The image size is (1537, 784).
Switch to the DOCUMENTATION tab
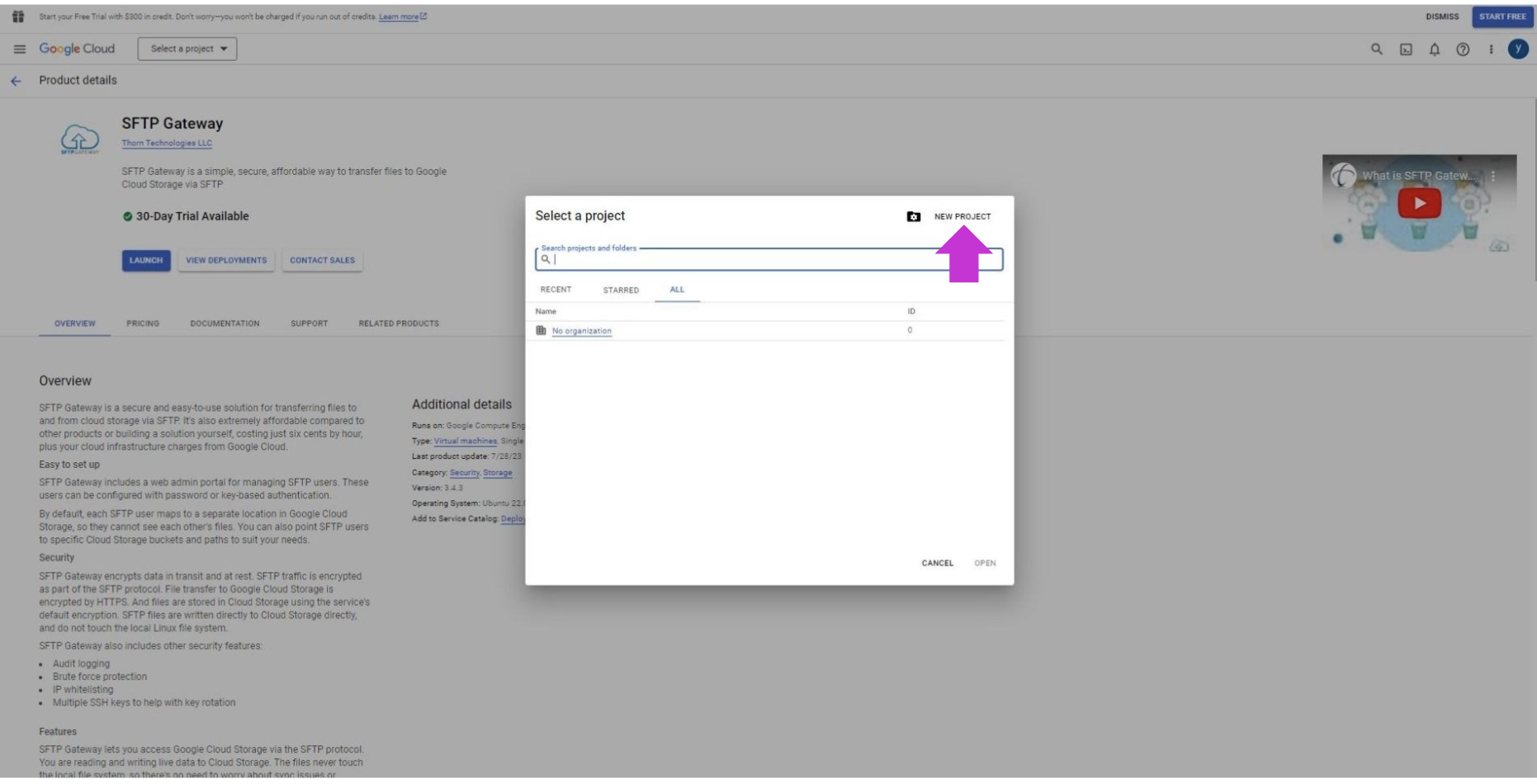pos(225,324)
